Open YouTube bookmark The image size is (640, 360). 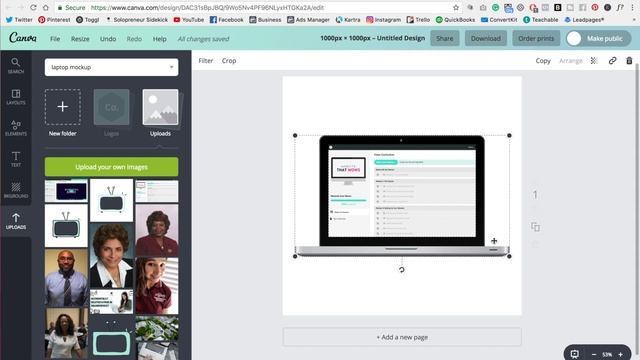pyautogui.click(x=189, y=20)
